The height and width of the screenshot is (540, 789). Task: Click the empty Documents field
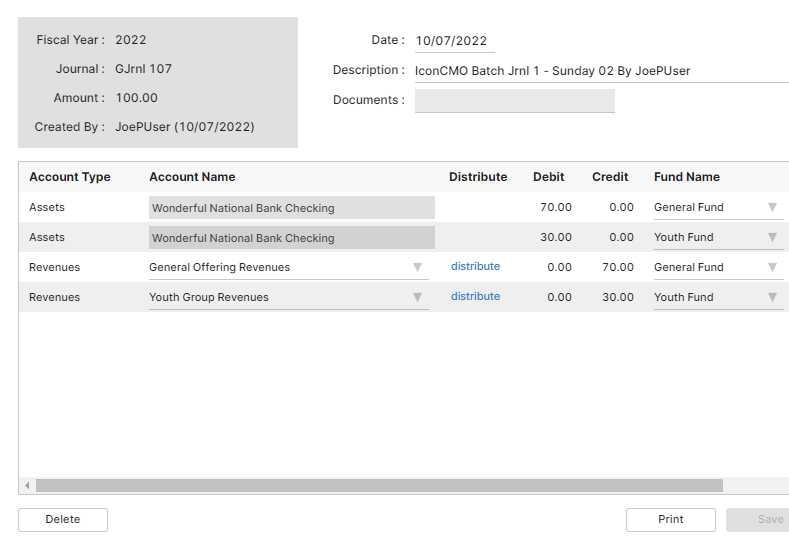[x=515, y=101]
